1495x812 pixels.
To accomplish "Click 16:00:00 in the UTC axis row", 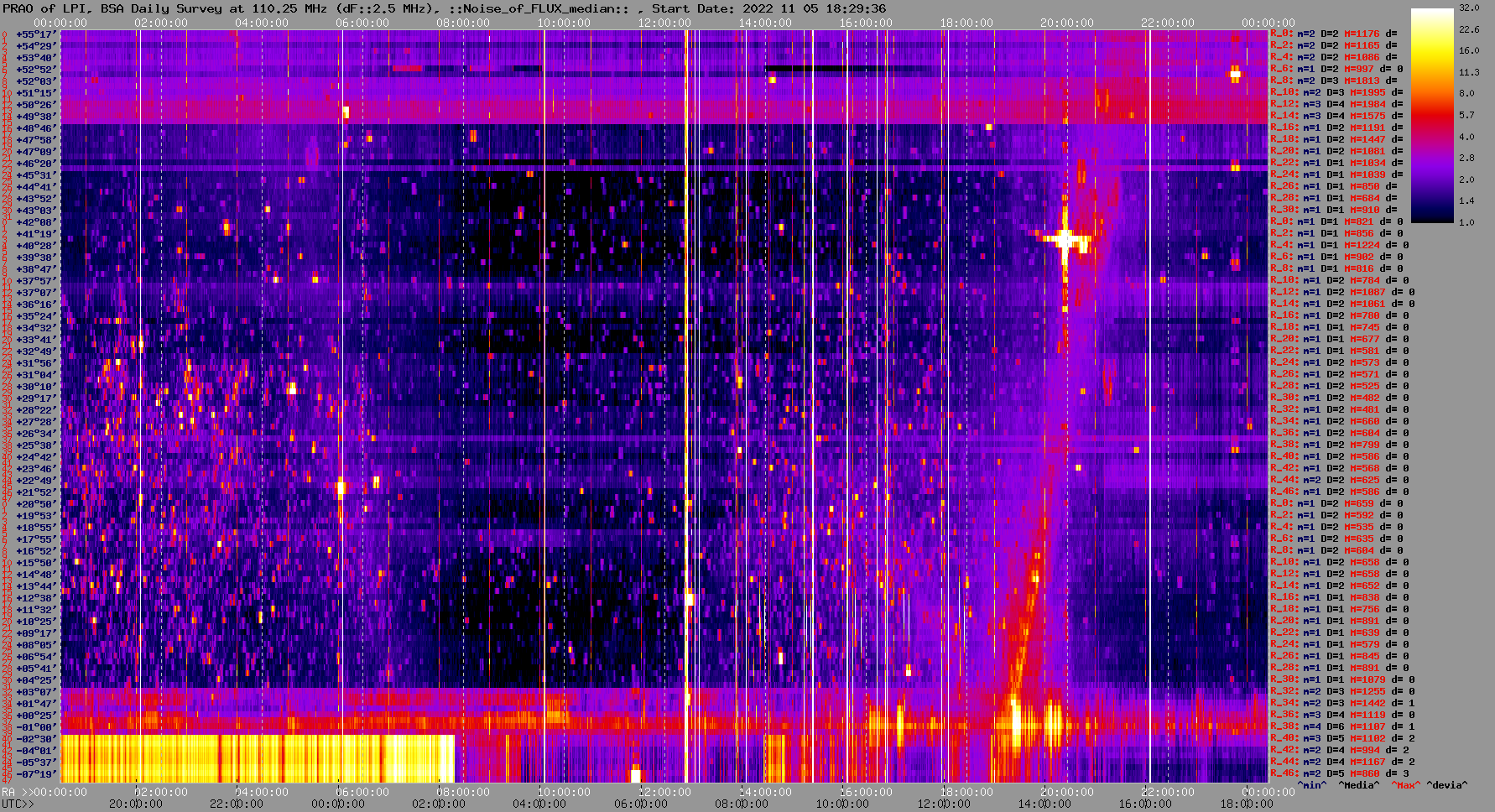I will [1144, 804].
